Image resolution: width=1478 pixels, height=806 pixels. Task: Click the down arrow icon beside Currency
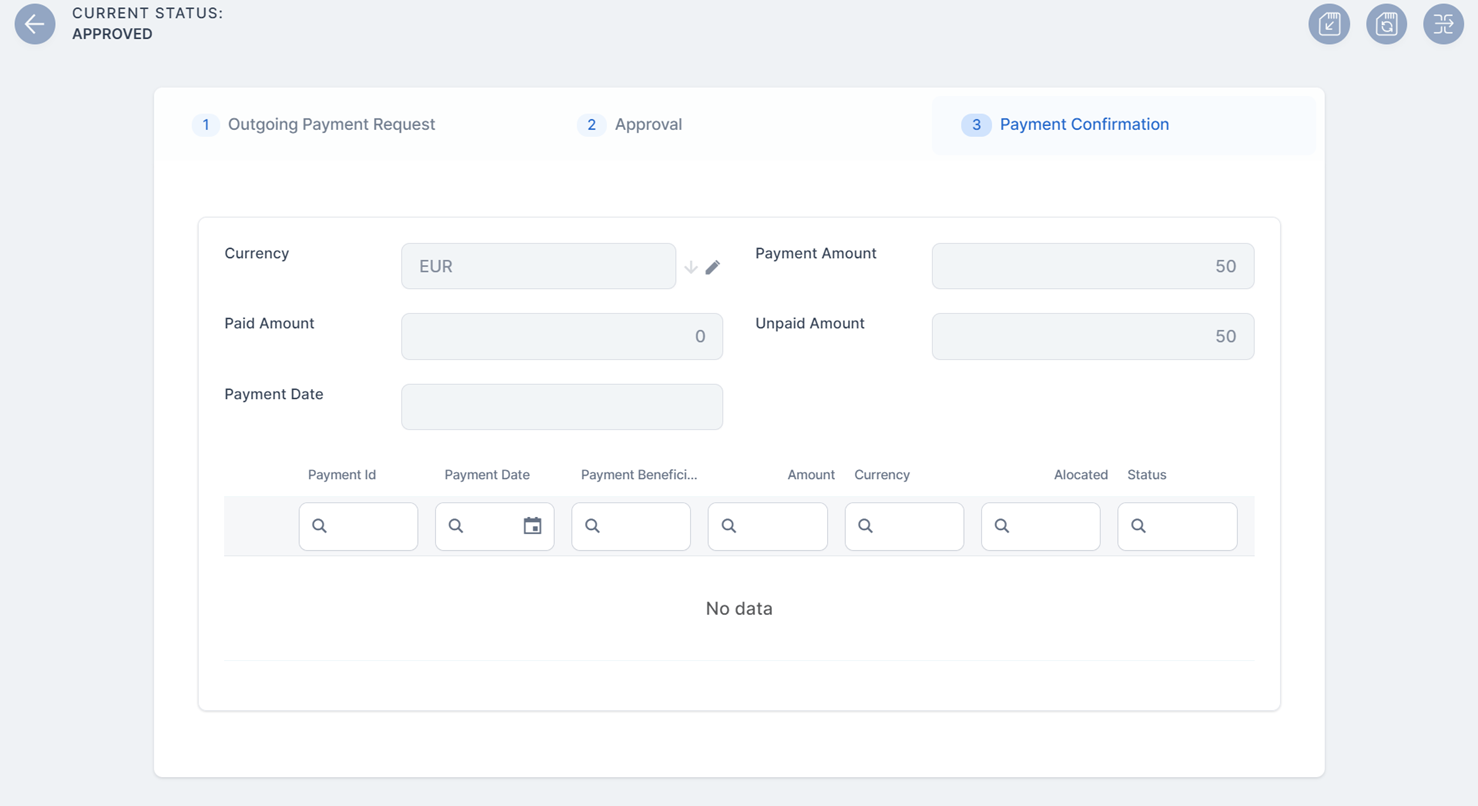[x=691, y=267]
